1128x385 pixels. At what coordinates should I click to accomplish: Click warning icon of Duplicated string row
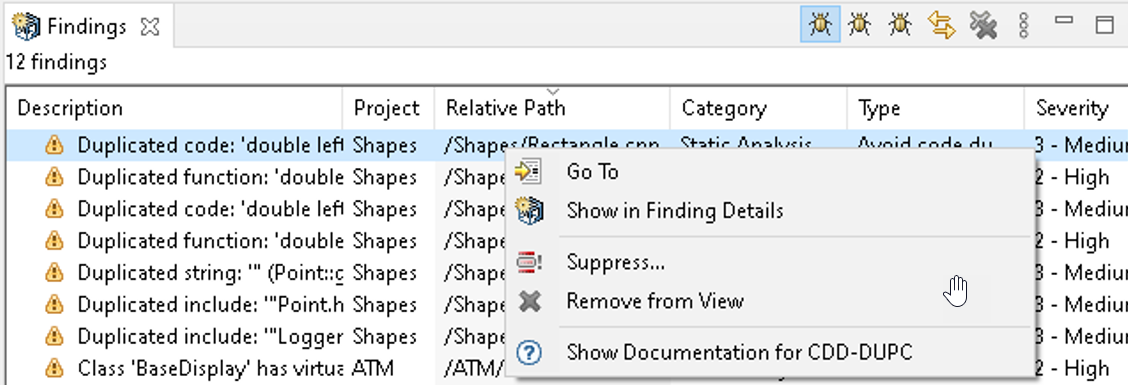54,273
